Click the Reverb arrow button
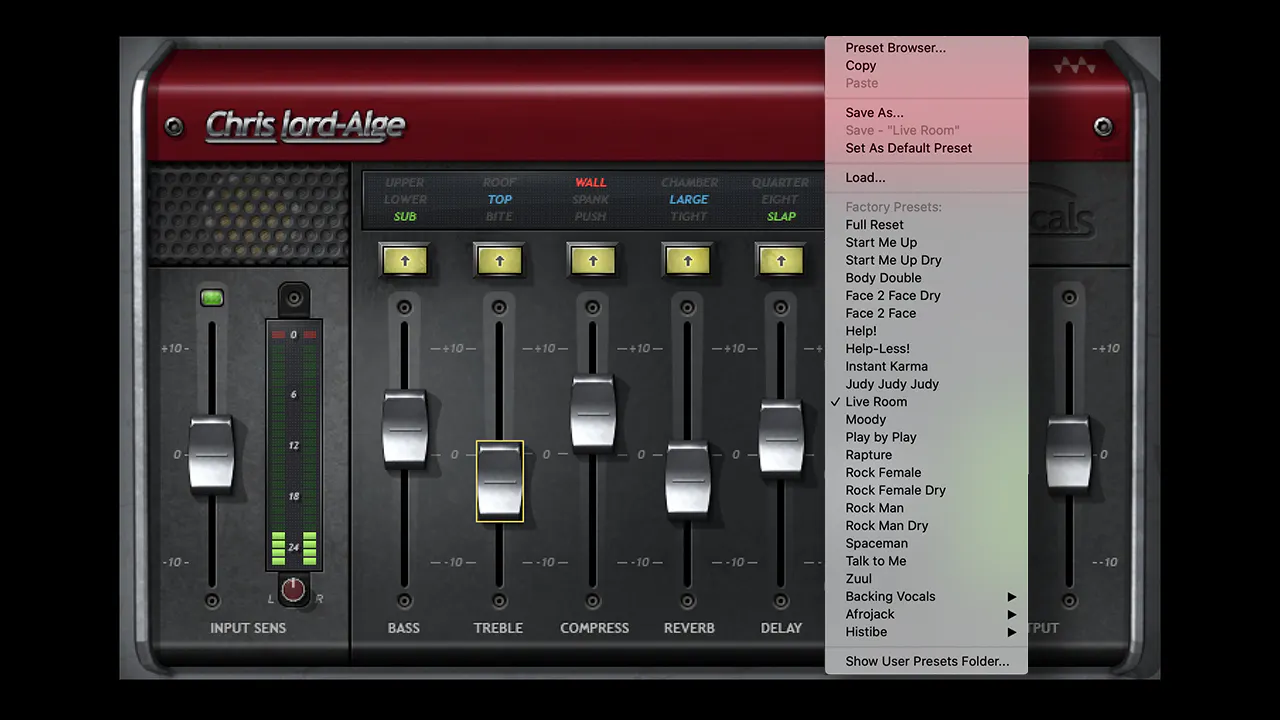The image size is (1280, 720). click(687, 261)
